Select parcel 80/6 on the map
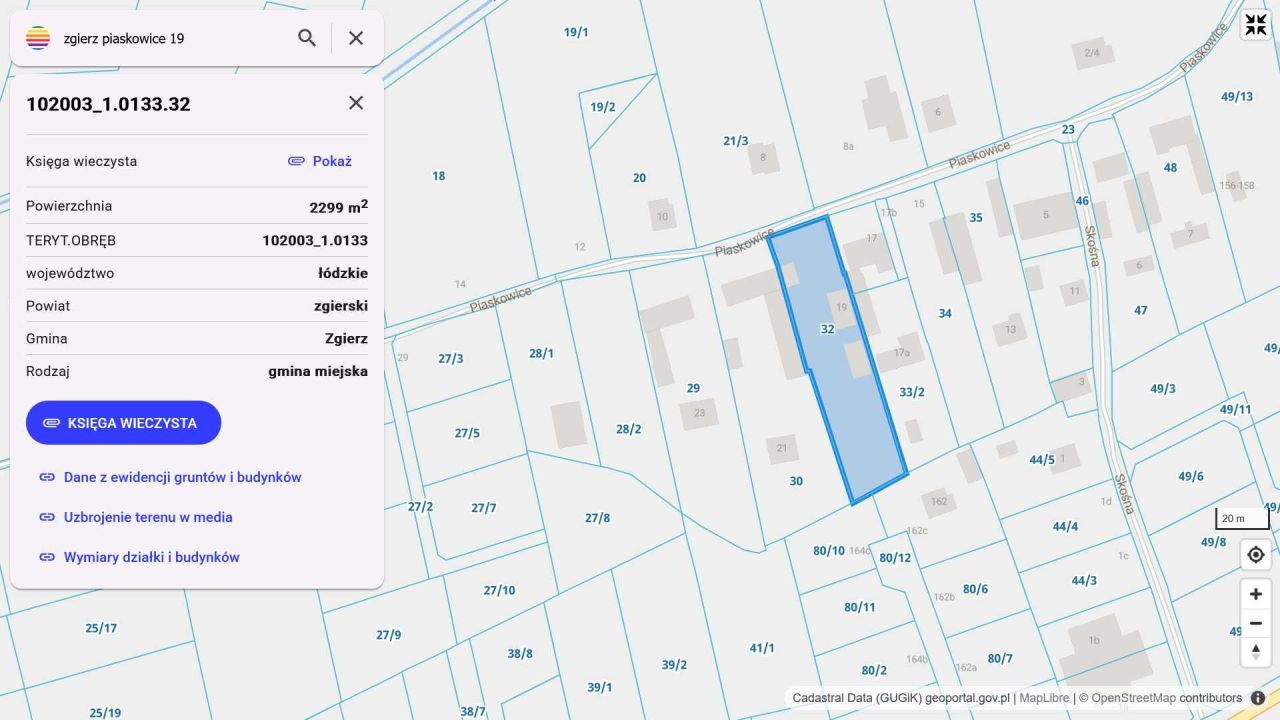Viewport: 1280px width, 720px height. pos(975,589)
